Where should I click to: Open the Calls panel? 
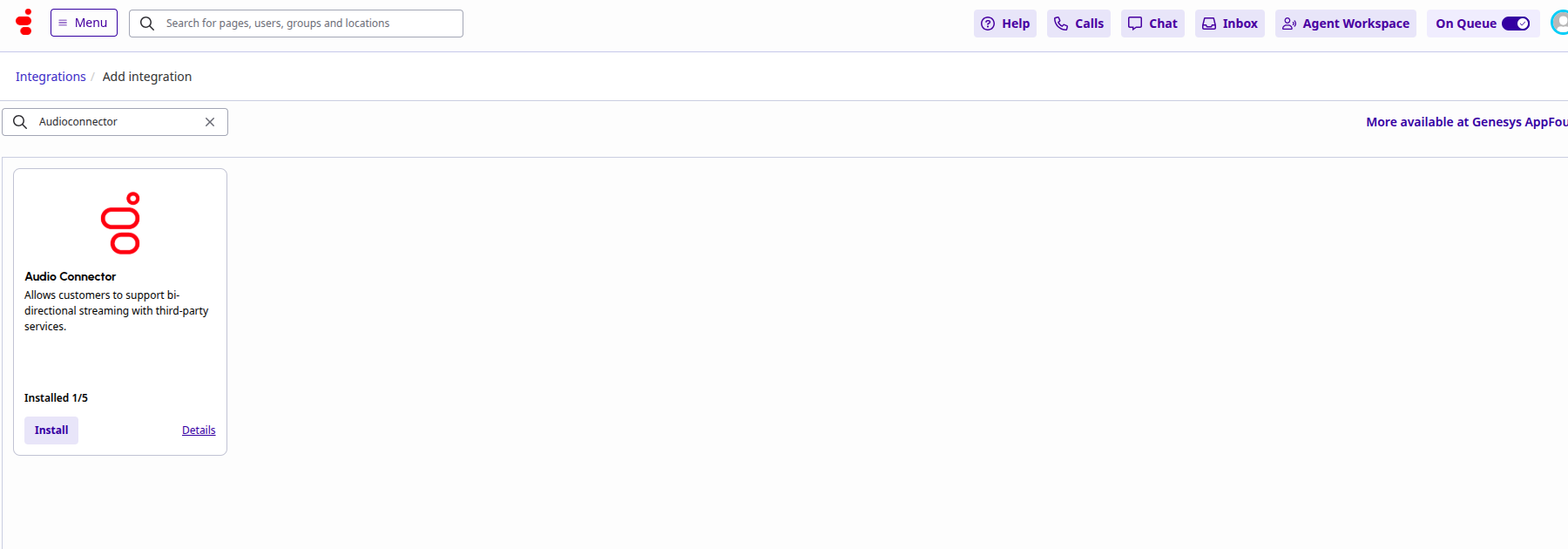pyautogui.click(x=1078, y=24)
